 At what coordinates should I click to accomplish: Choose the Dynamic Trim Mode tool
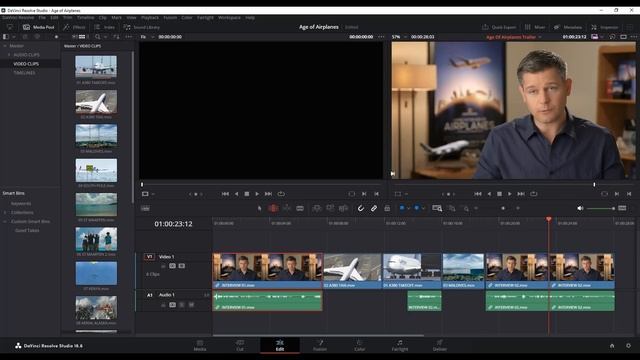[x=287, y=208]
